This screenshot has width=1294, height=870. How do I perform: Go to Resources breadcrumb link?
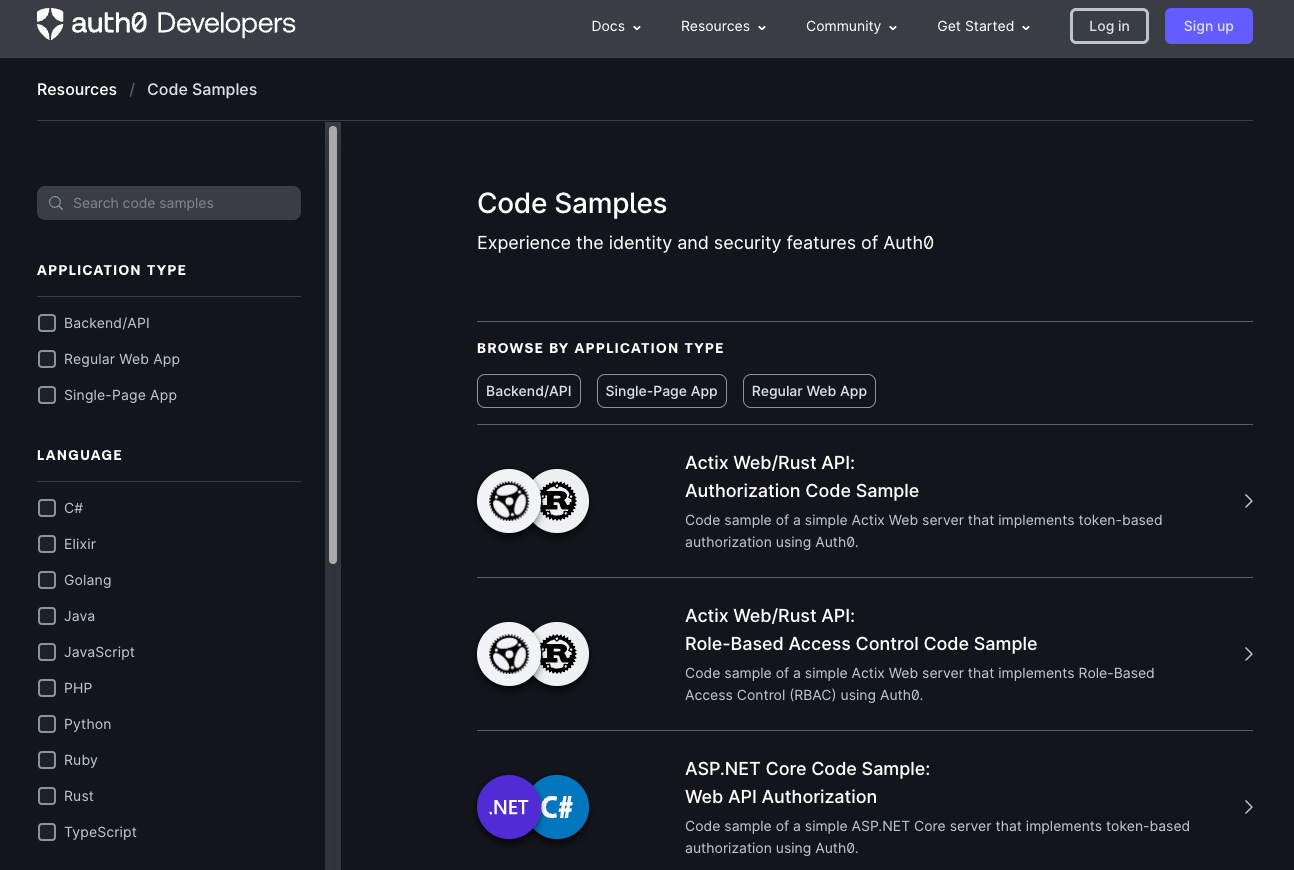77,90
